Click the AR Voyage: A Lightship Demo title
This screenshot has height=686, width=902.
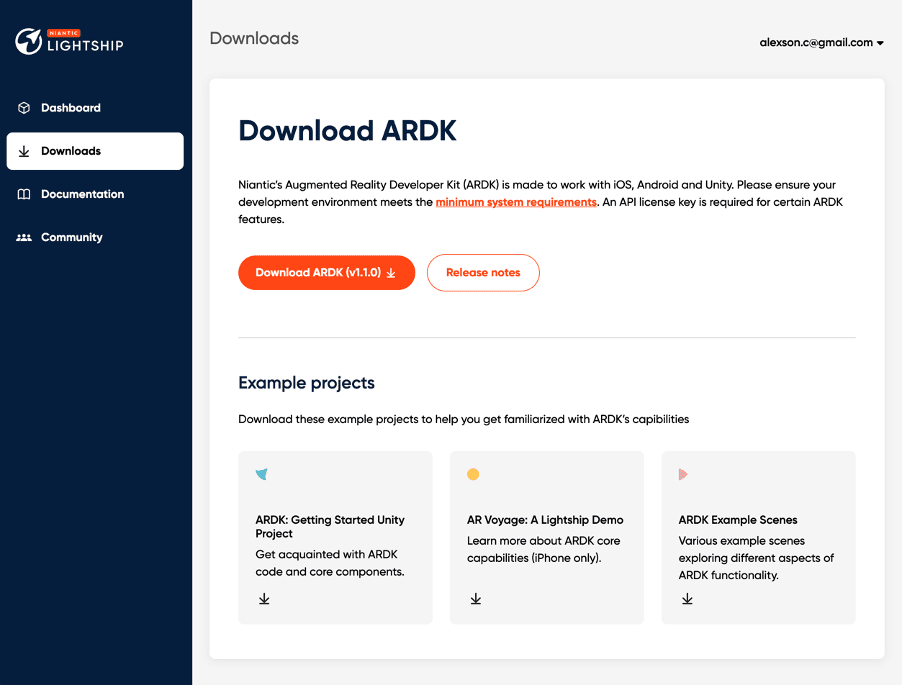545,520
